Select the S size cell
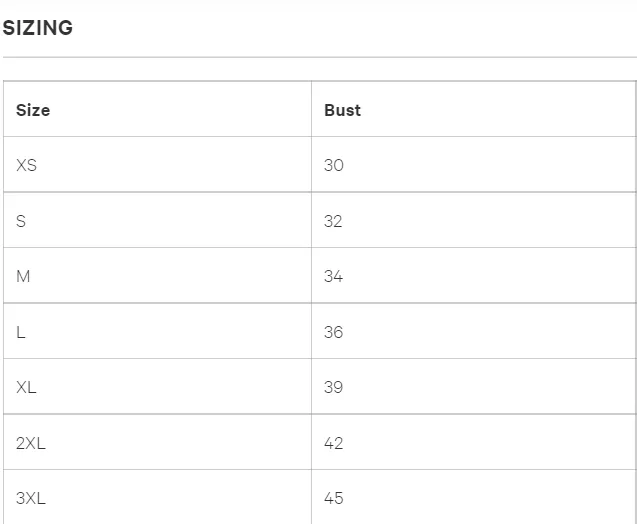This screenshot has width=637, height=524. (x=21, y=221)
